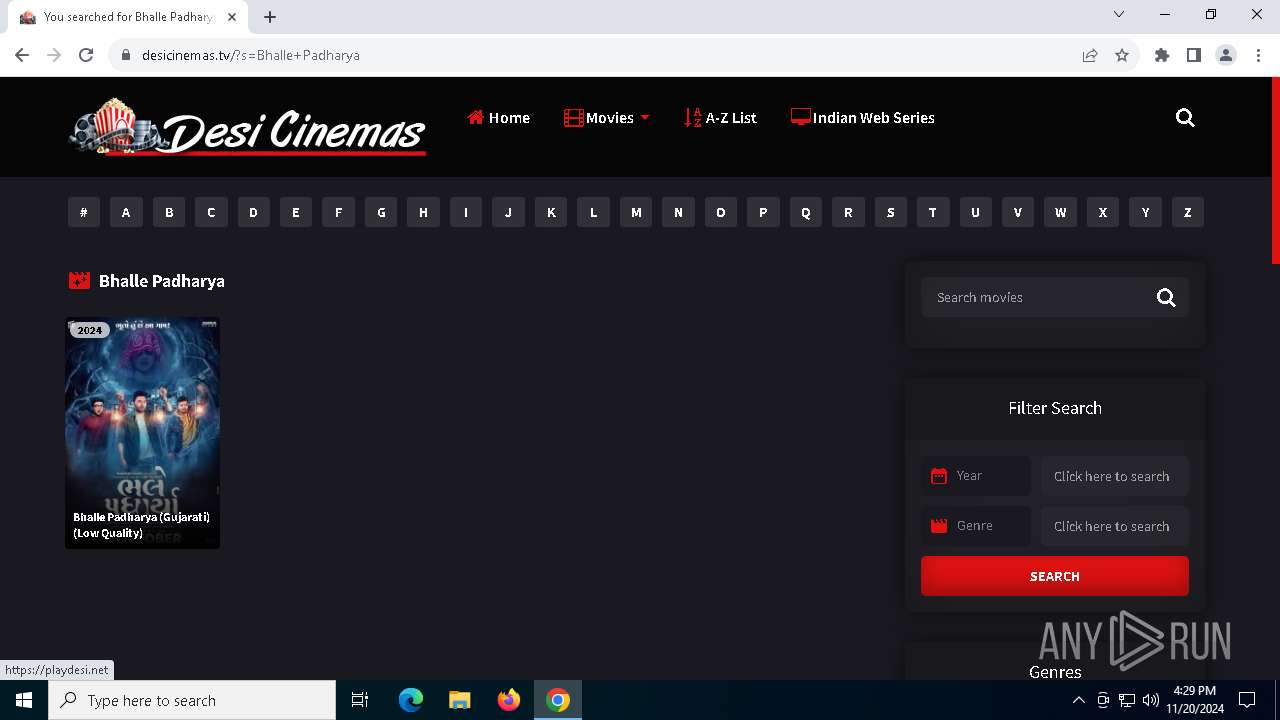
Task: Click Chrome icon on taskbar
Action: pyautogui.click(x=558, y=700)
